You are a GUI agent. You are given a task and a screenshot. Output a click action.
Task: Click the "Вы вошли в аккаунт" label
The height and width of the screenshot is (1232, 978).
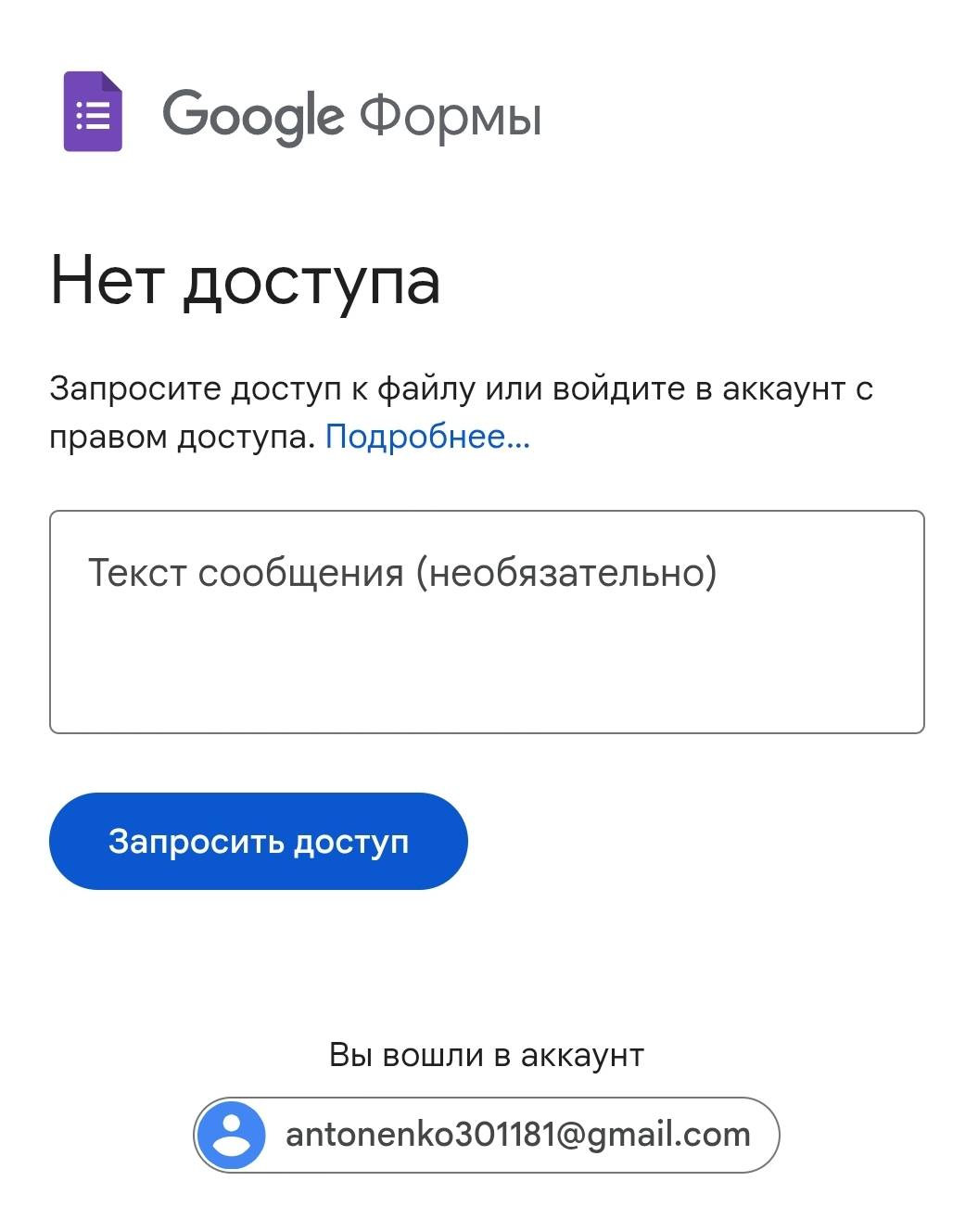[x=487, y=1055]
